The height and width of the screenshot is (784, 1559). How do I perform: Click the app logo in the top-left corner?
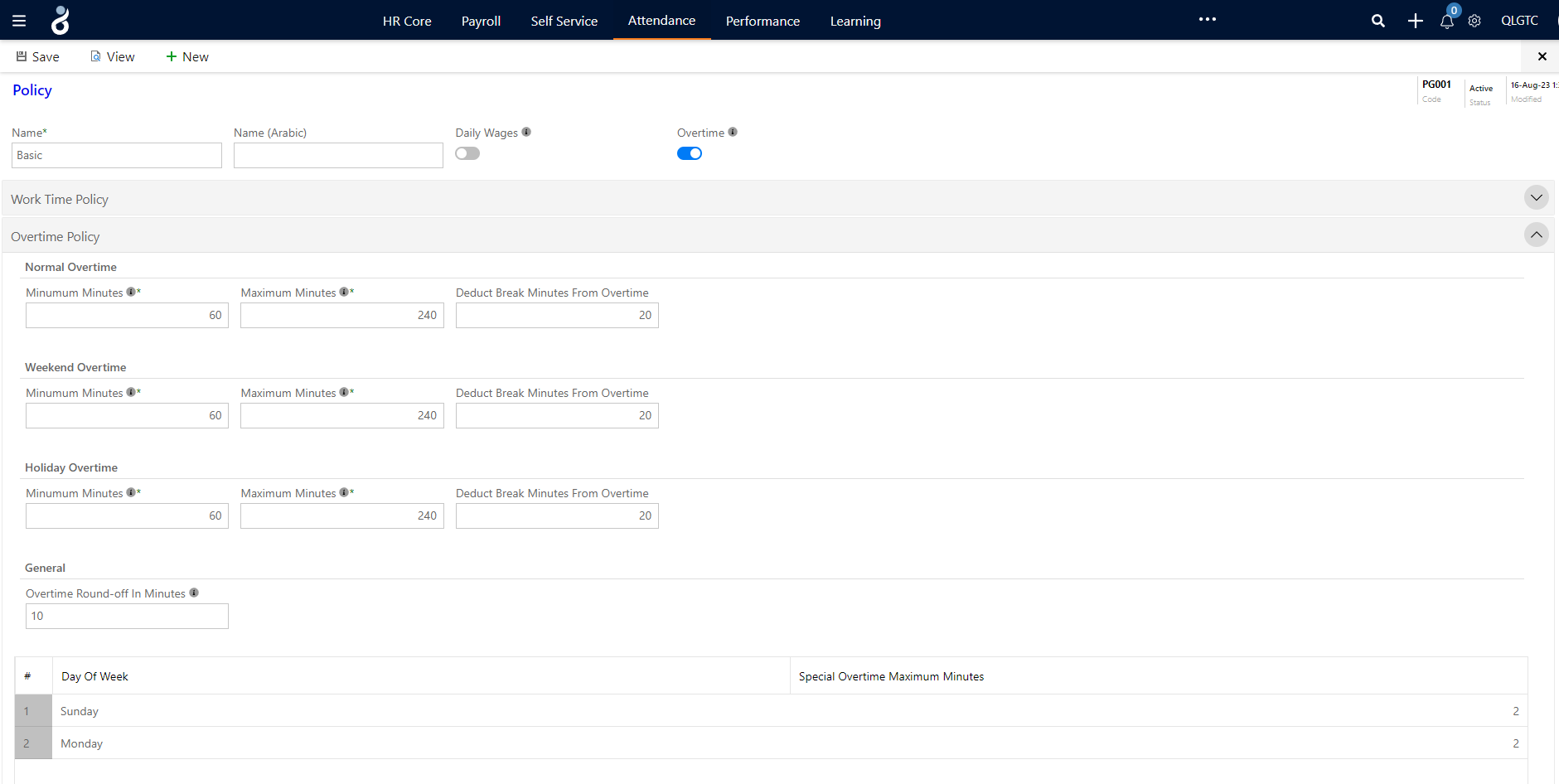pyautogui.click(x=59, y=19)
